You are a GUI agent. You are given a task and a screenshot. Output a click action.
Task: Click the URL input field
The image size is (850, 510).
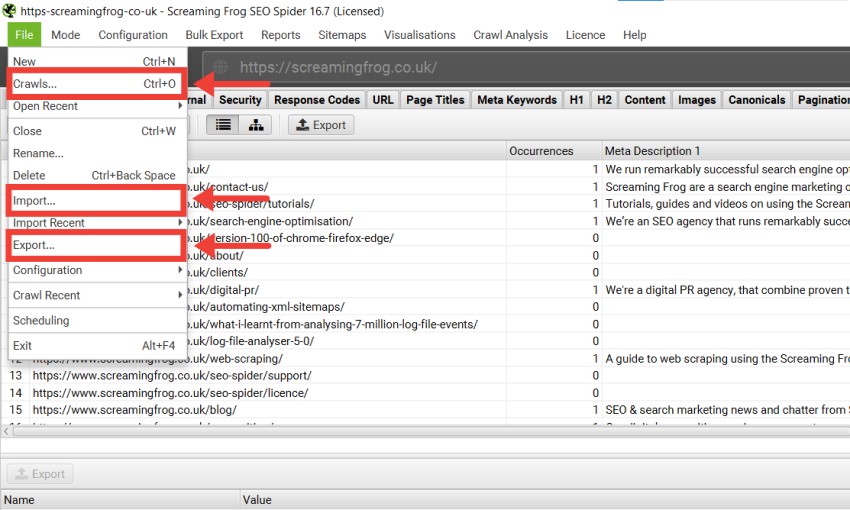click(526, 67)
